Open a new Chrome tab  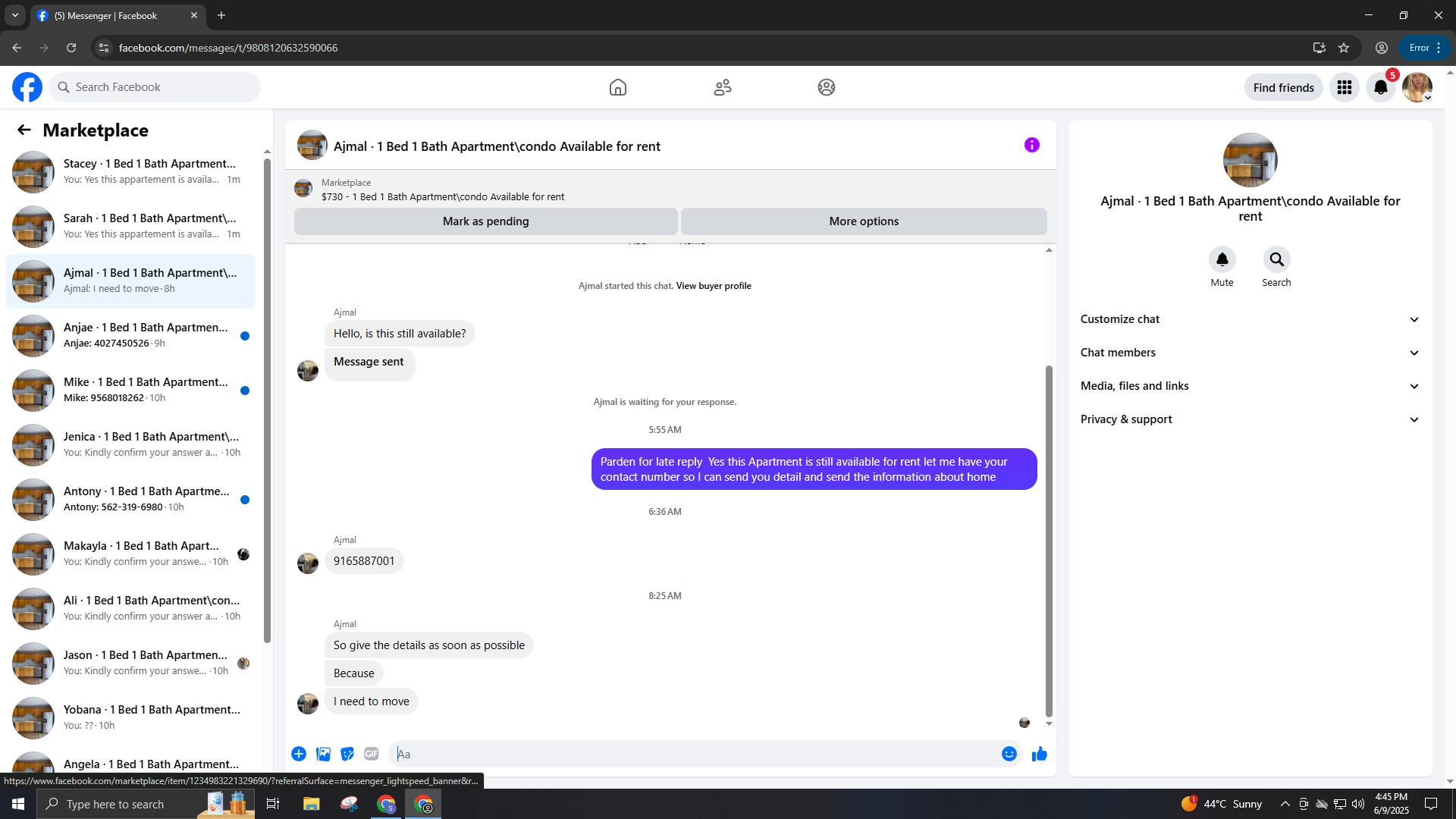coord(221,15)
